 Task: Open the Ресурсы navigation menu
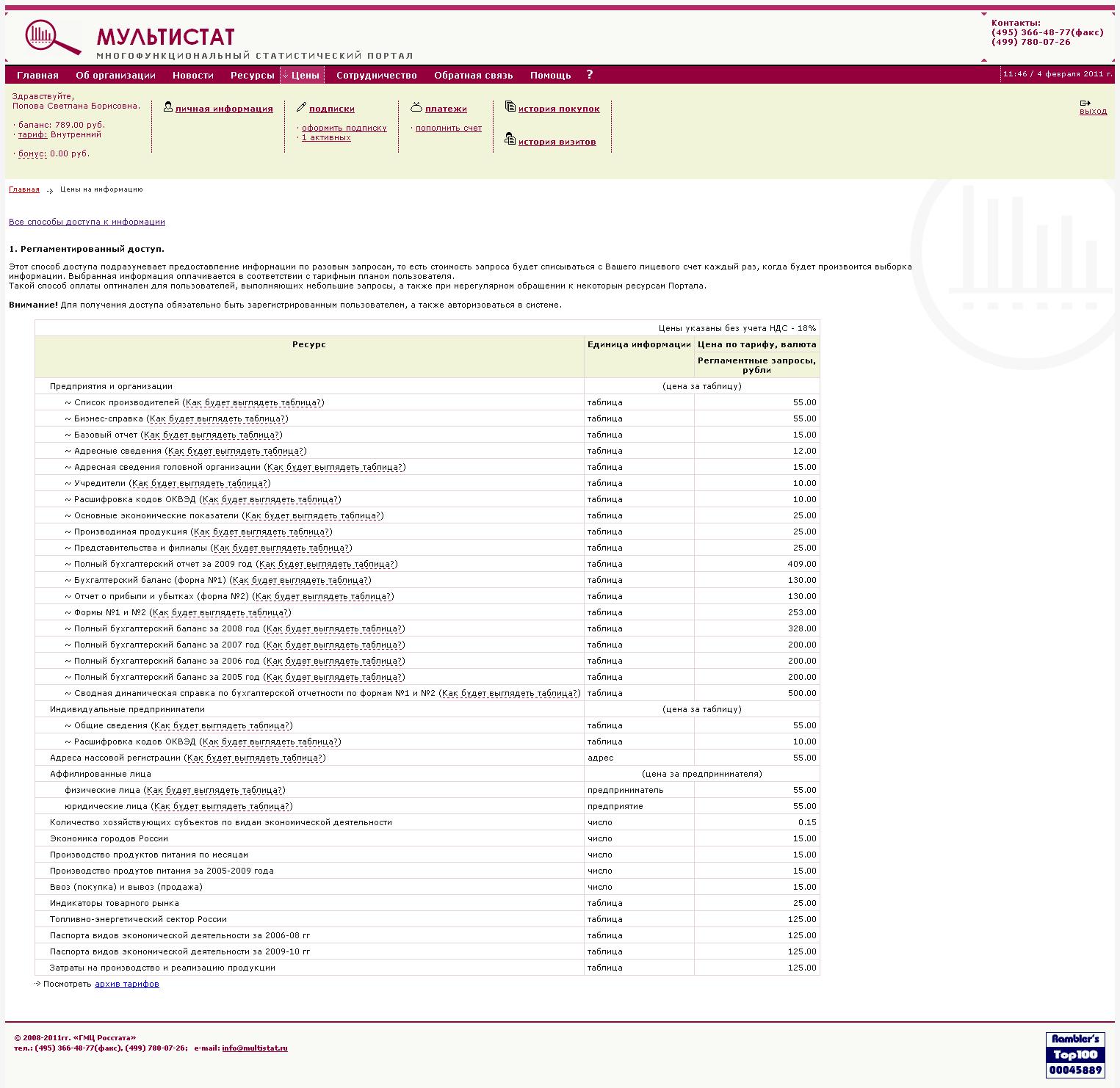point(252,76)
